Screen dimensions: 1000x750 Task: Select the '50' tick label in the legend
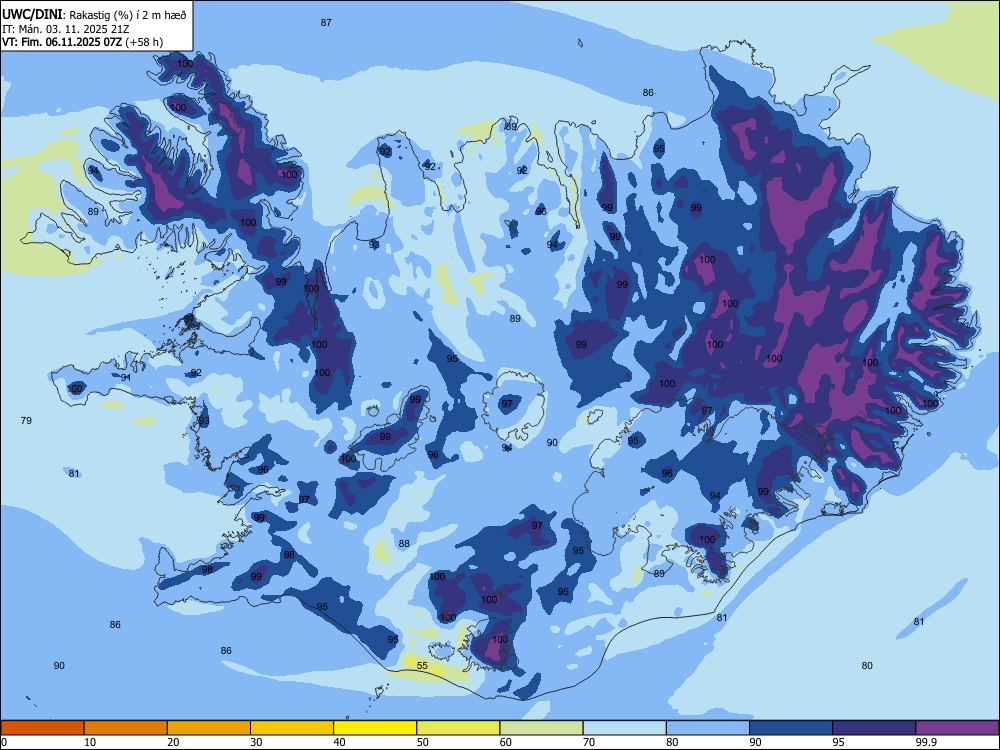(423, 742)
